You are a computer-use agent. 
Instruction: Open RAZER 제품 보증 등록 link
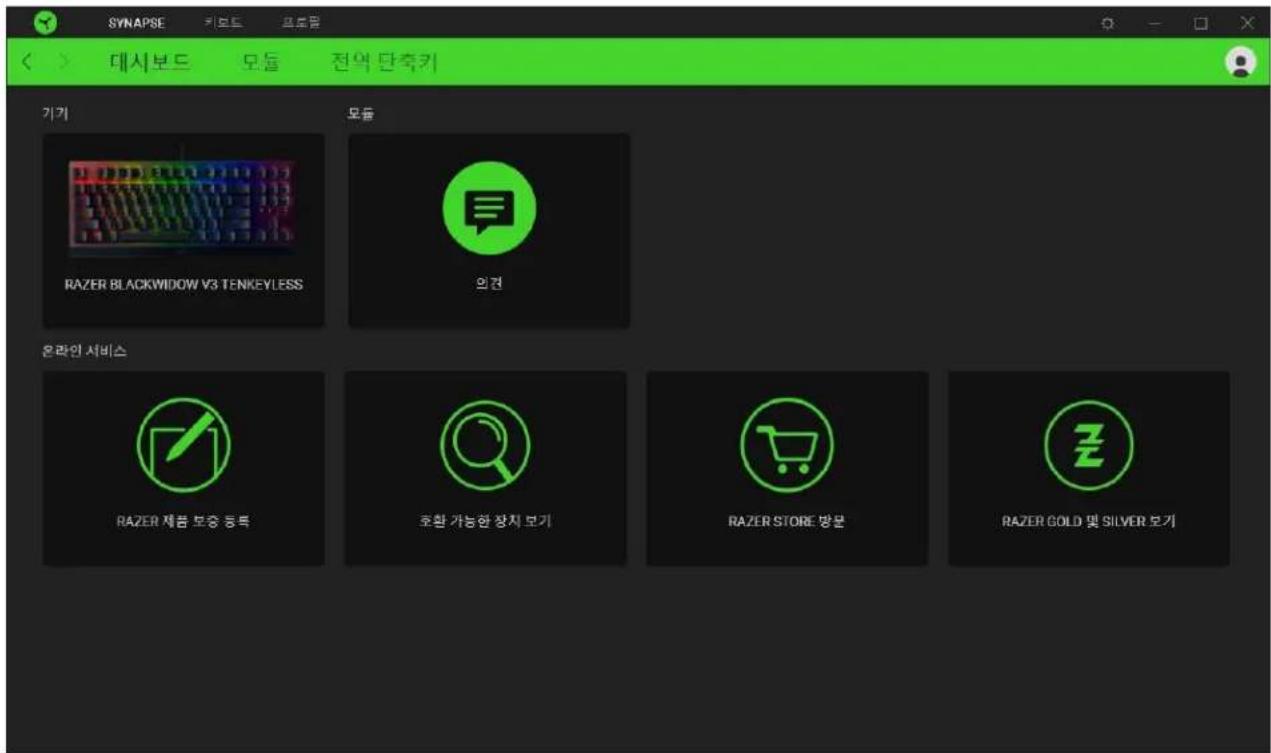click(183, 523)
